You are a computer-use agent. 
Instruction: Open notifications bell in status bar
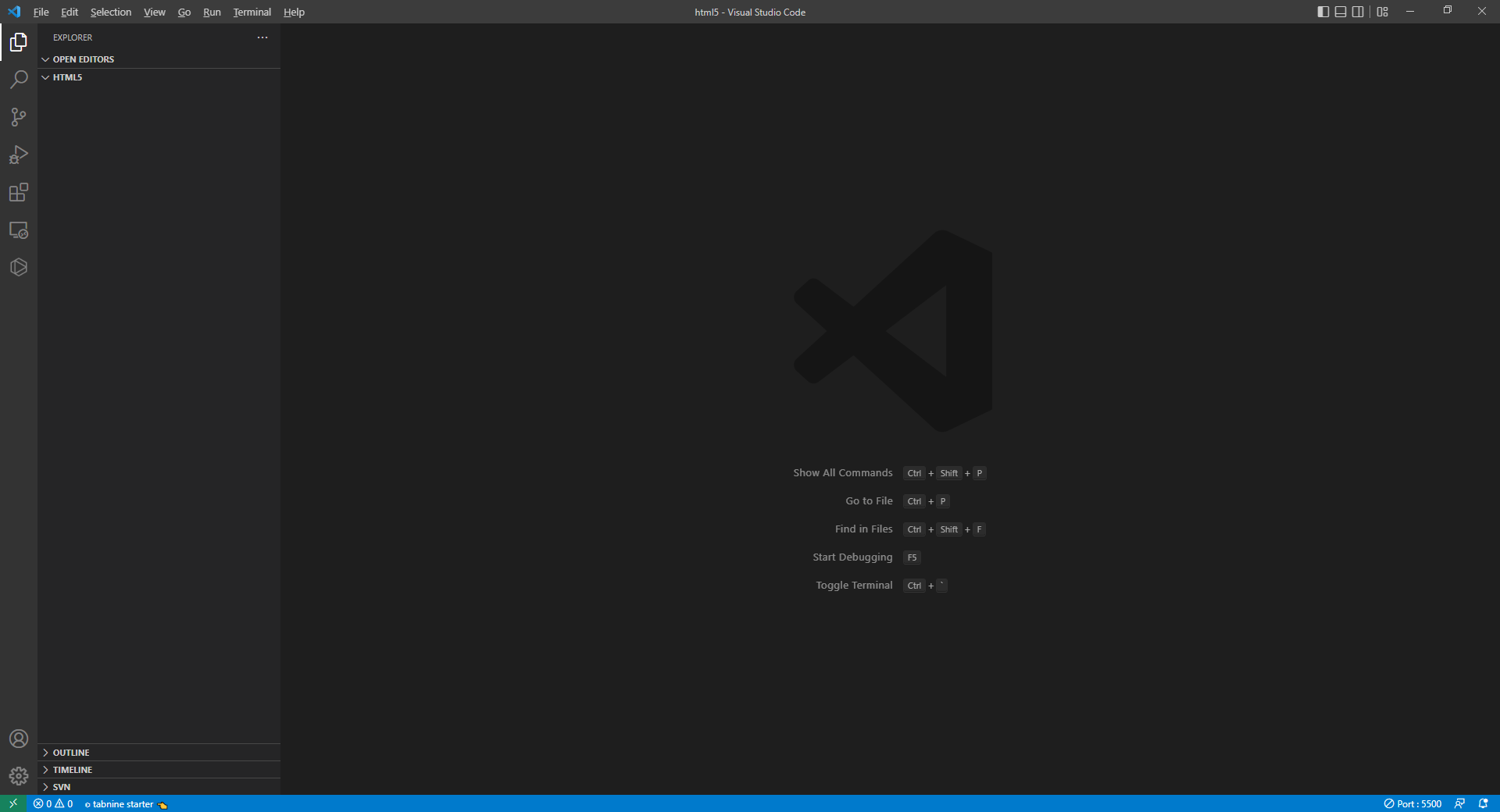point(1483,803)
